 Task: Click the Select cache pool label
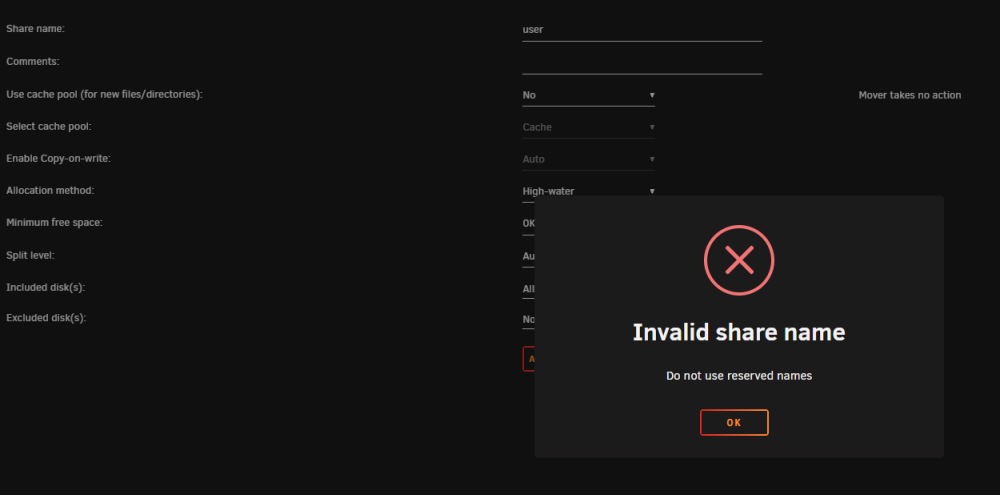tap(49, 126)
